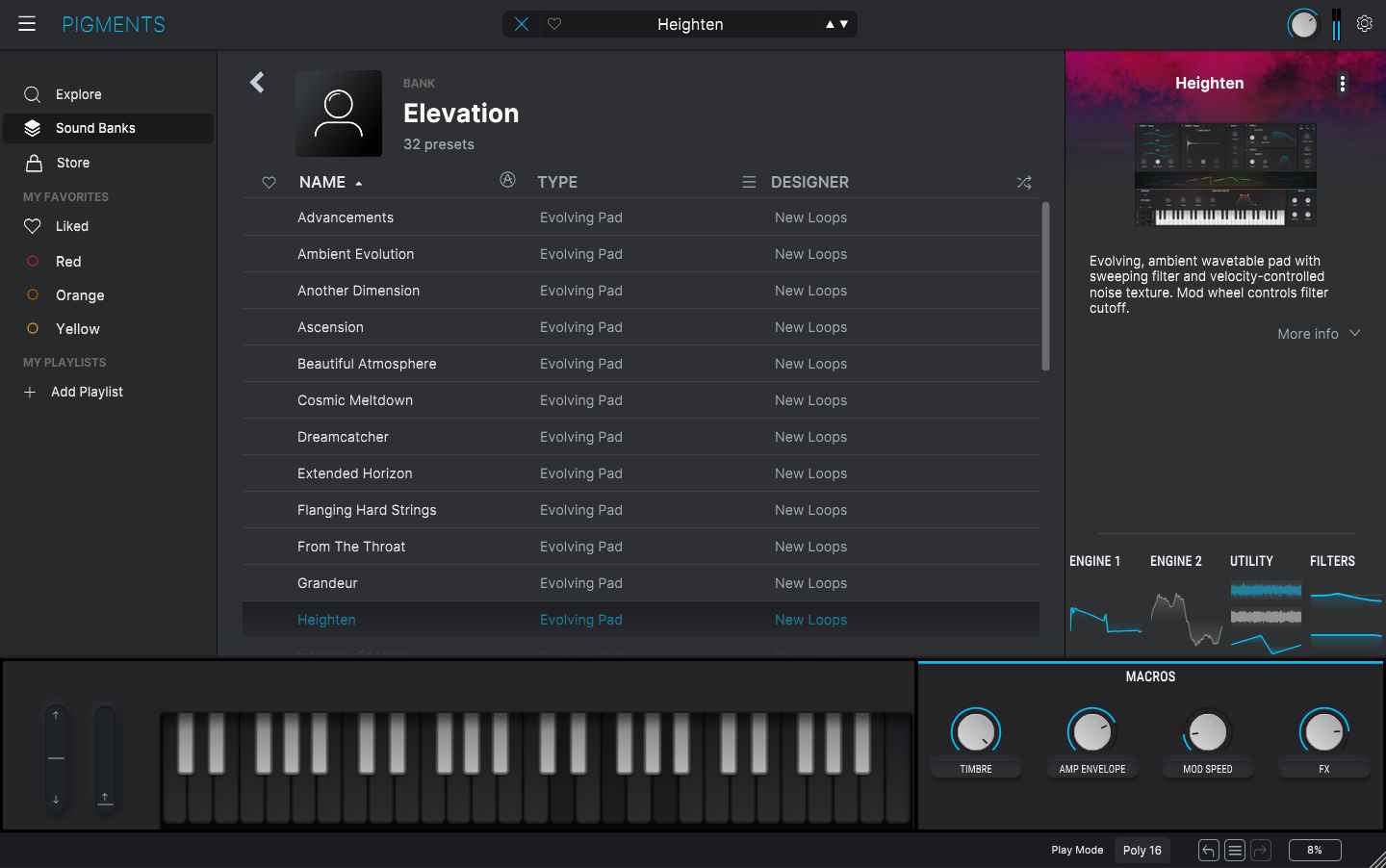This screenshot has height=868, width=1386.
Task: Open the three-dot menu on the Heighten panel
Action: point(1343,84)
